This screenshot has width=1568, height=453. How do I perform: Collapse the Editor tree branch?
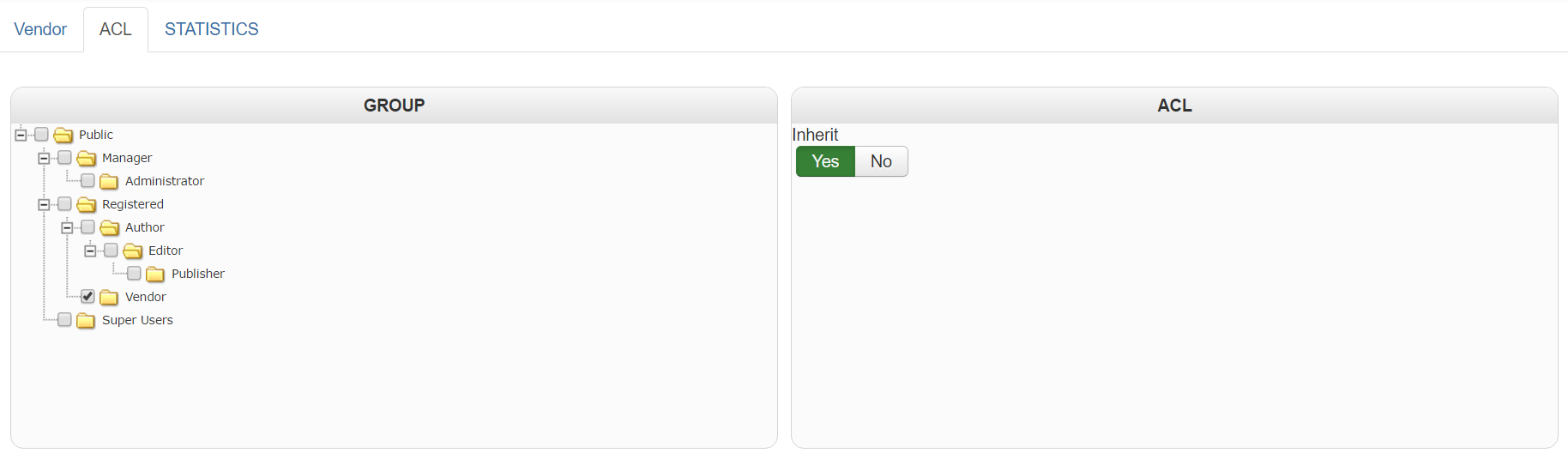pyautogui.click(x=90, y=251)
